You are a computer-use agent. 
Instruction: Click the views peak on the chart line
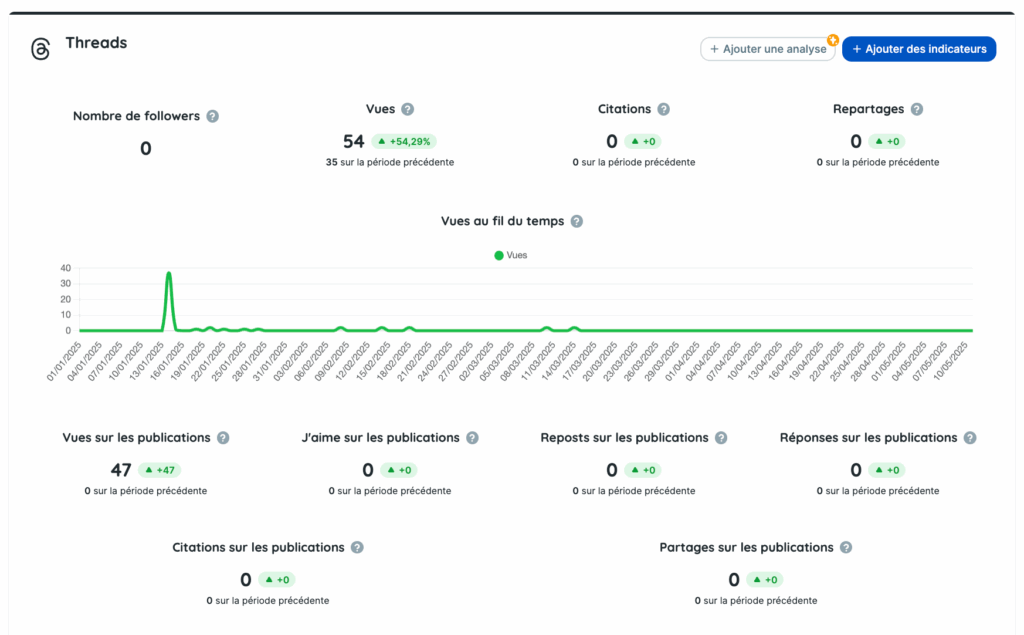(x=169, y=273)
